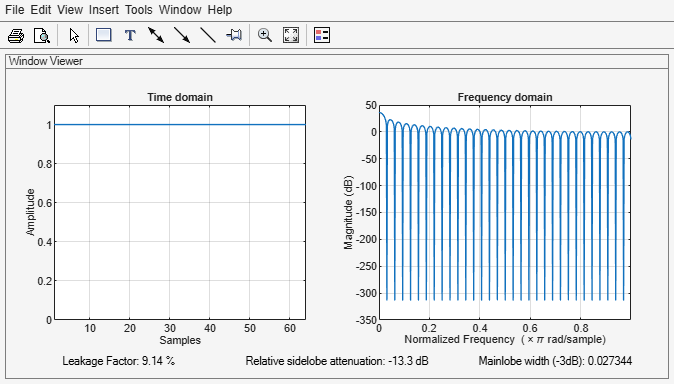The image size is (674, 384).
Task: Choose the double arrow annotation tool
Action: coord(156,35)
